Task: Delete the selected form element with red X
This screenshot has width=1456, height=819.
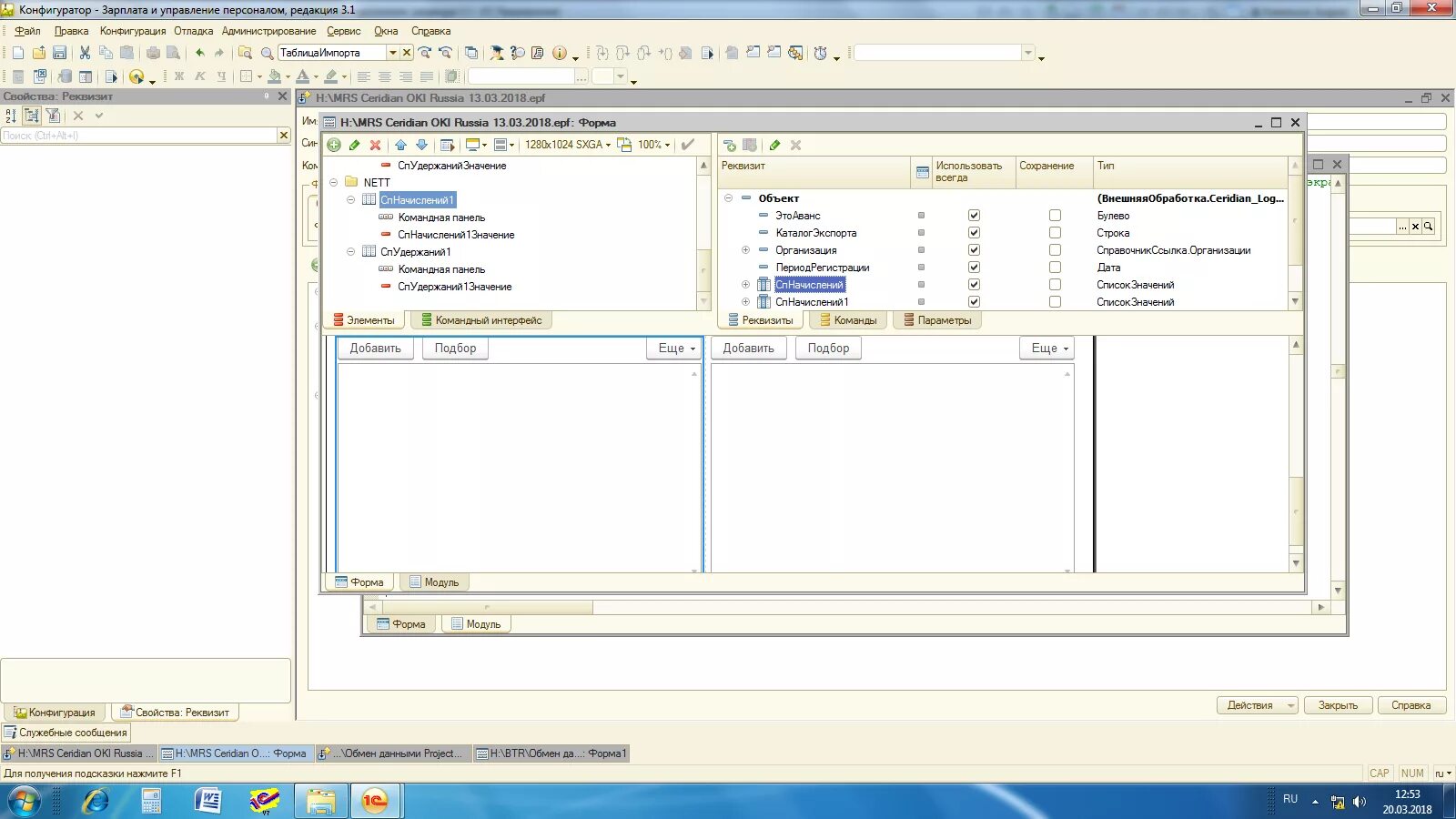Action: [x=375, y=145]
